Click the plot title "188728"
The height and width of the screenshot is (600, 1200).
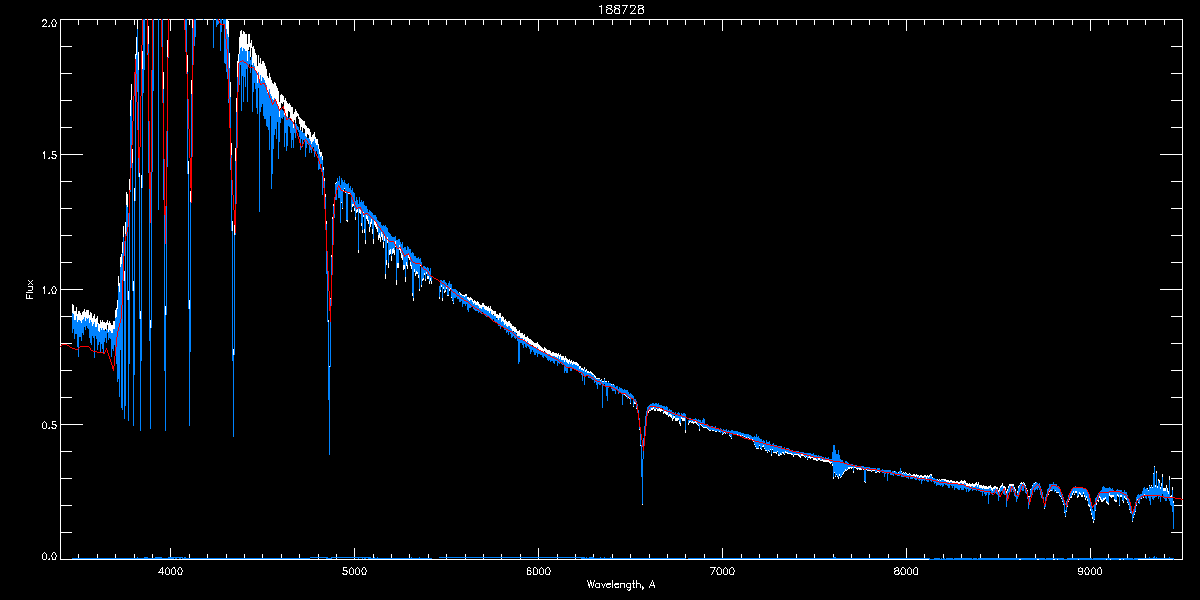pos(620,9)
